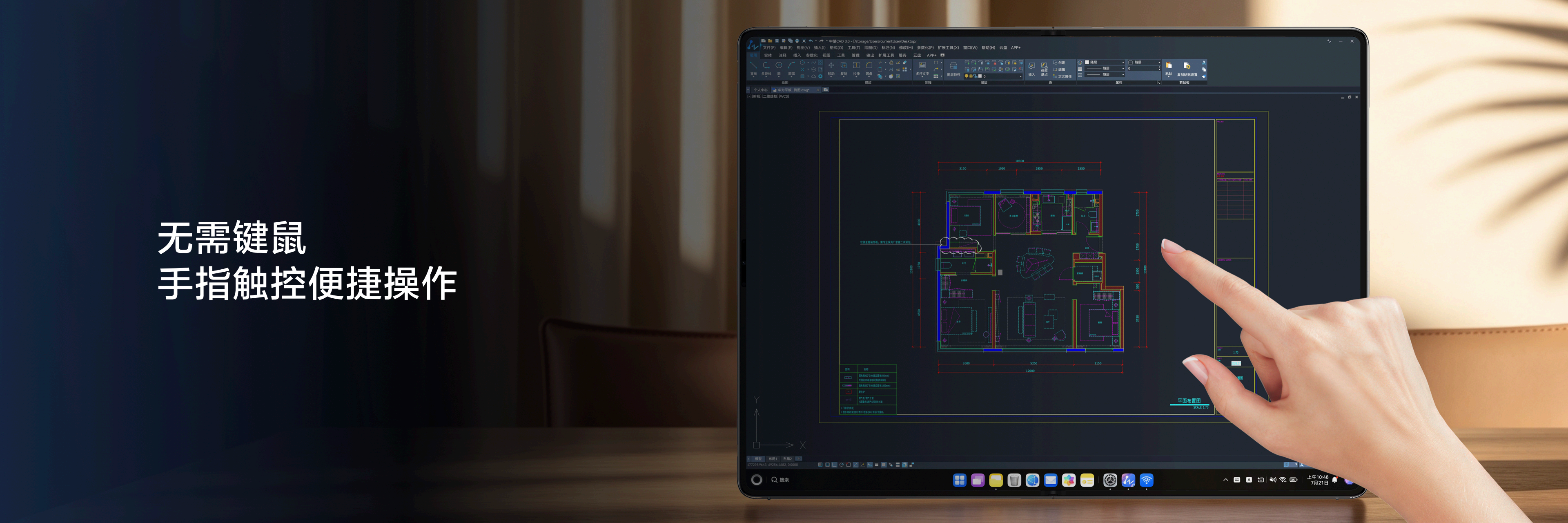Click the 复制粘贴设置 button
The width and height of the screenshot is (1568, 523).
click(1187, 69)
